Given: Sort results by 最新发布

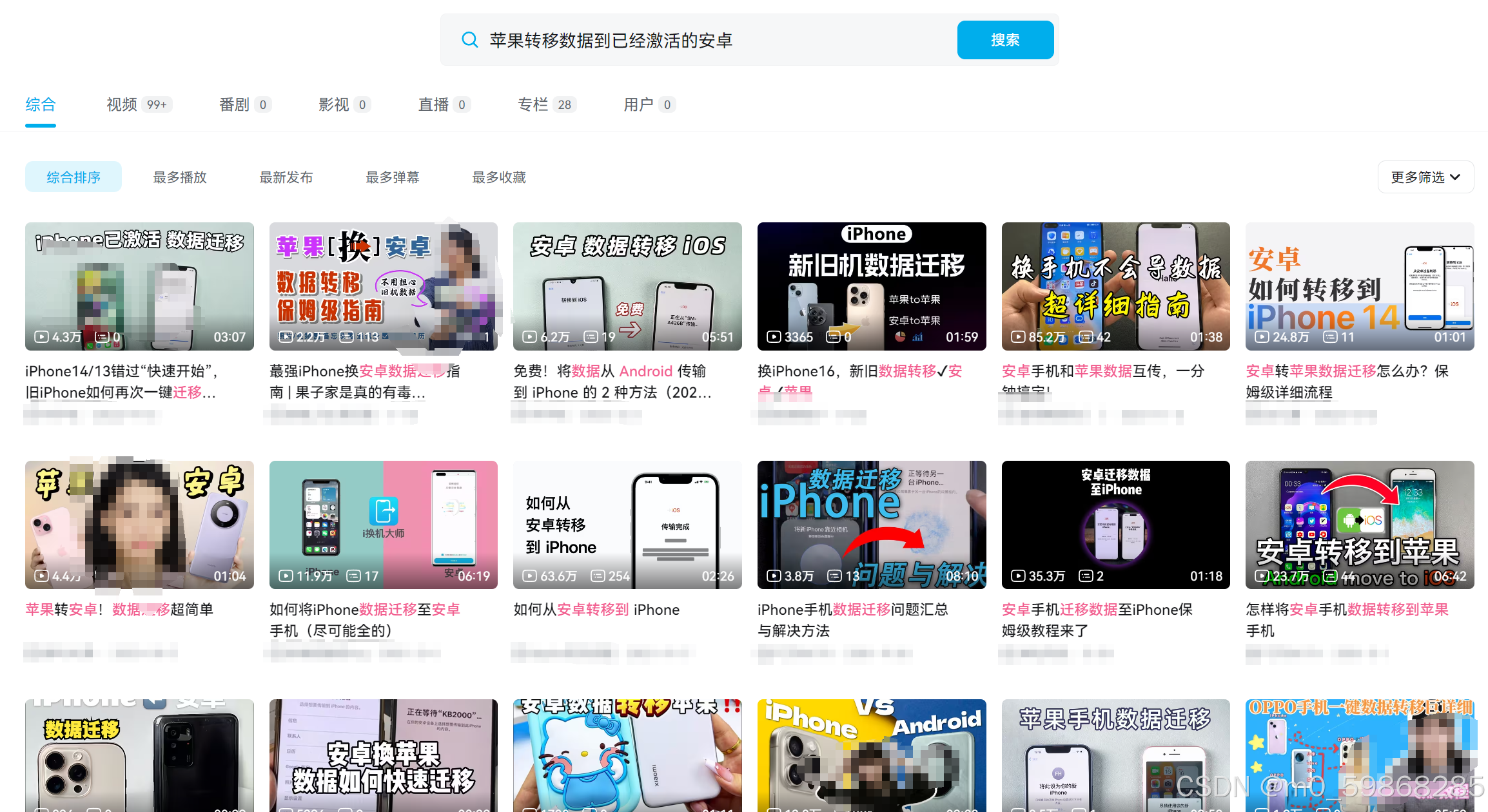Looking at the screenshot, I should [x=286, y=177].
